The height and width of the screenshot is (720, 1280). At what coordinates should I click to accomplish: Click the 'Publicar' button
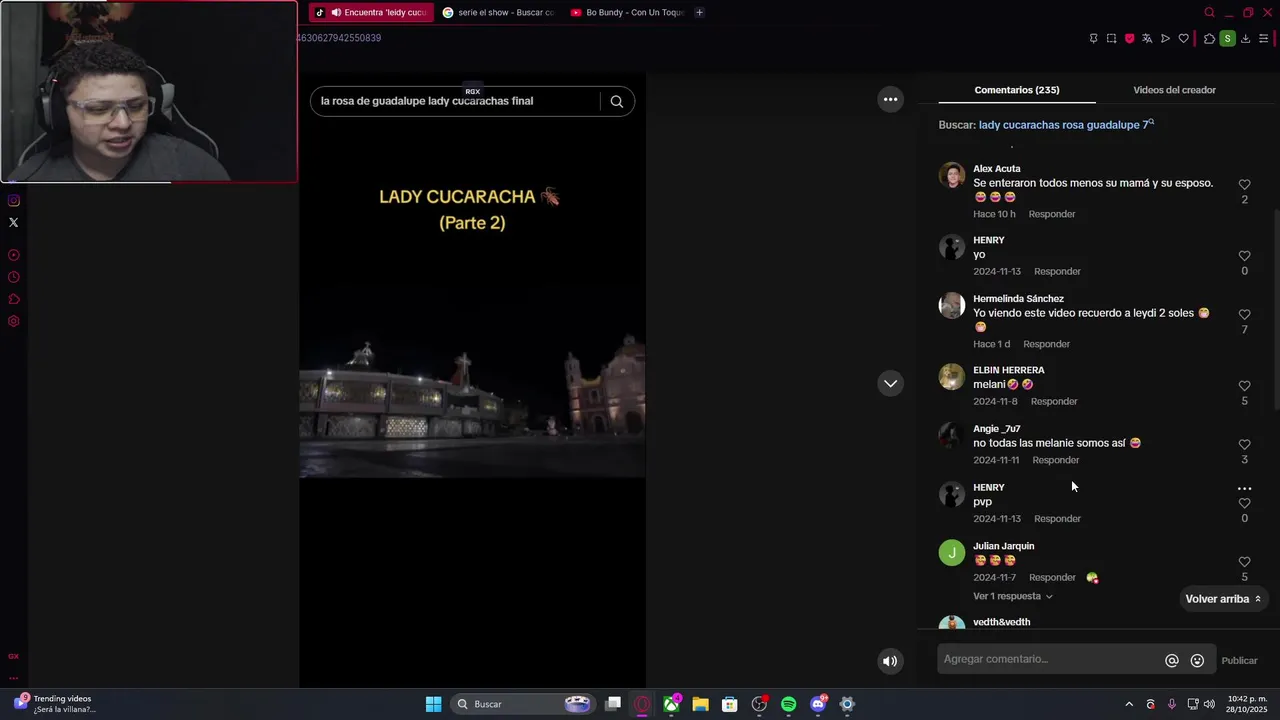1239,661
